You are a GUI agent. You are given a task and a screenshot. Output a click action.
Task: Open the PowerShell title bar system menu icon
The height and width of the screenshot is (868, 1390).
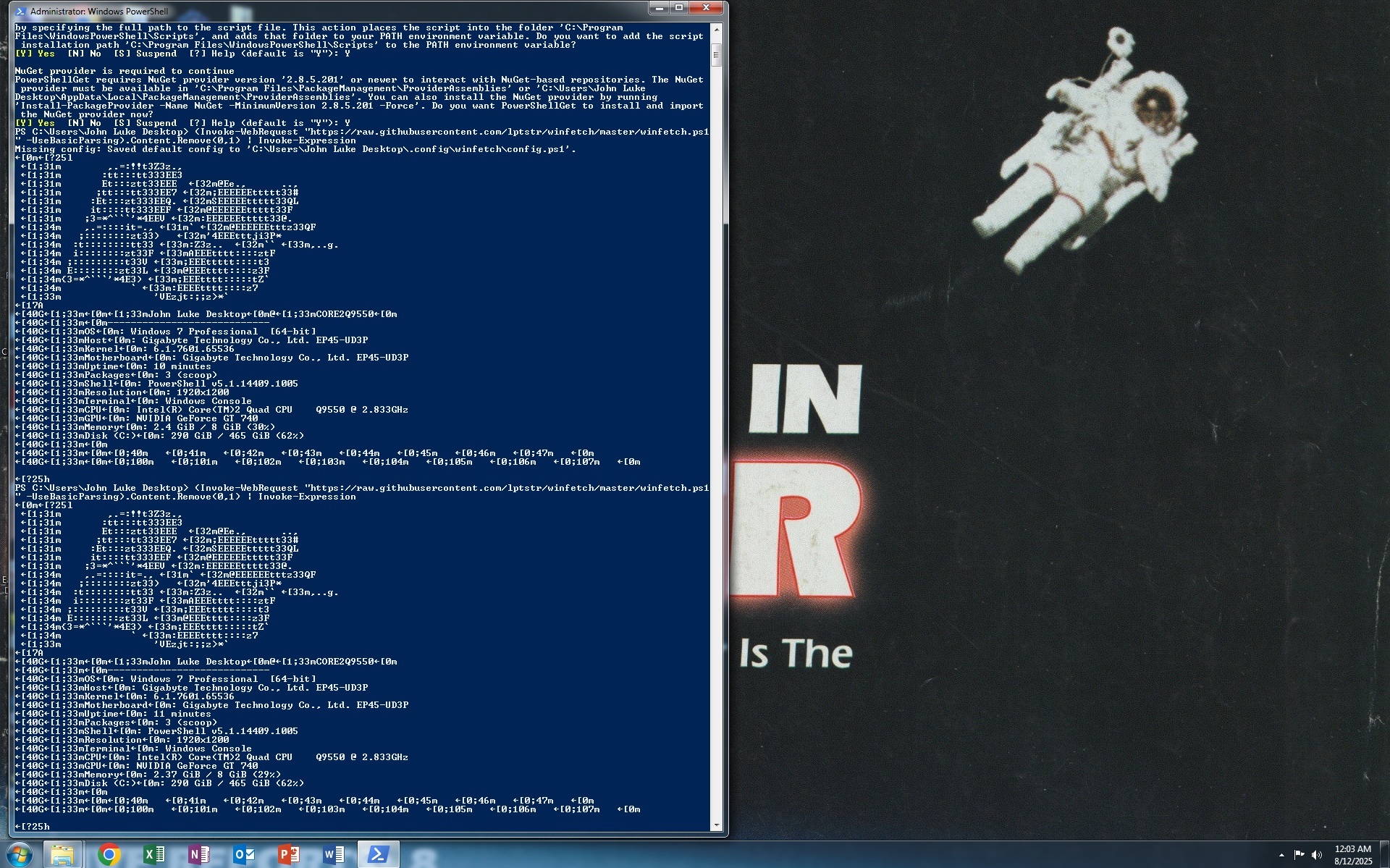pyautogui.click(x=21, y=11)
